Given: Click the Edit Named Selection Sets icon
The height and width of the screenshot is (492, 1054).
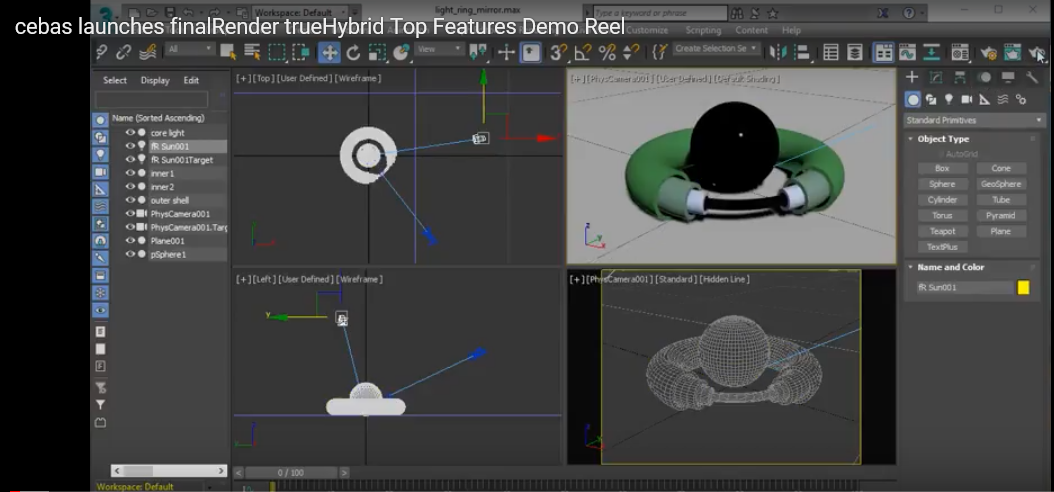Looking at the screenshot, I should 660,52.
